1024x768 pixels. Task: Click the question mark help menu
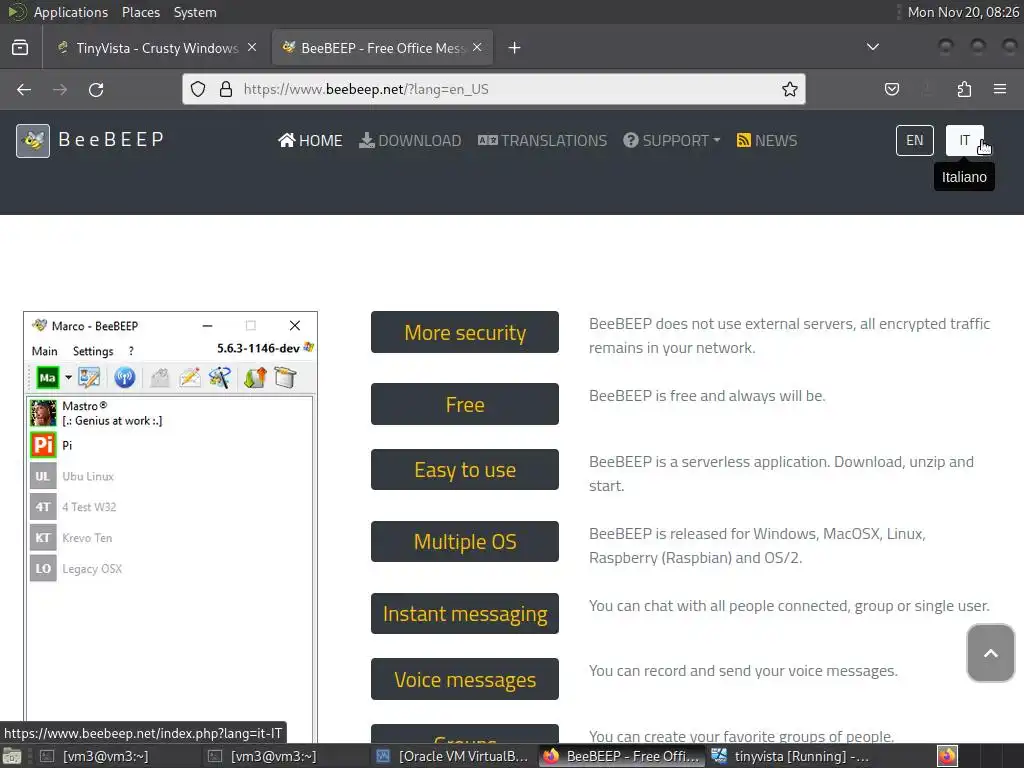coord(131,351)
